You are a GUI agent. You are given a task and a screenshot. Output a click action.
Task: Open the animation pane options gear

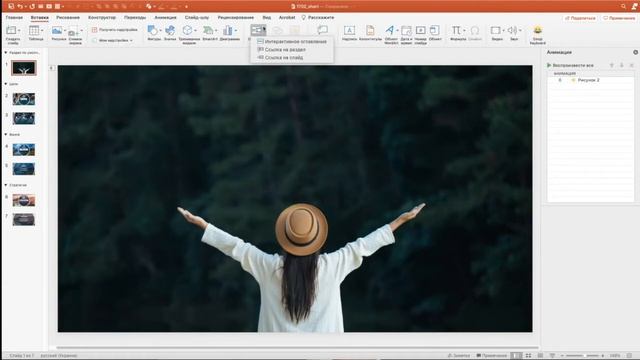pyautogui.click(x=635, y=52)
